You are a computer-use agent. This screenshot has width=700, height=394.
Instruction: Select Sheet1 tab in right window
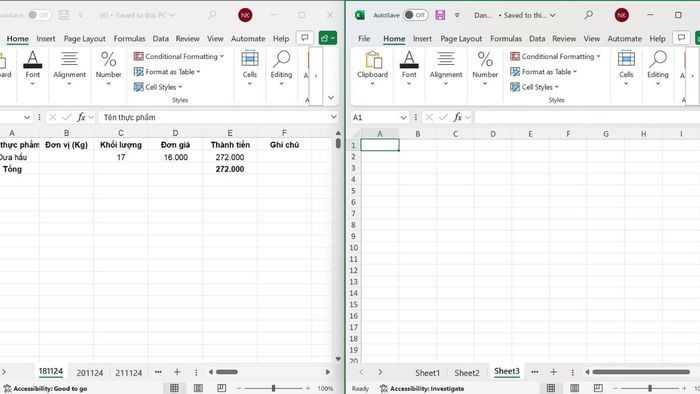pyautogui.click(x=427, y=373)
